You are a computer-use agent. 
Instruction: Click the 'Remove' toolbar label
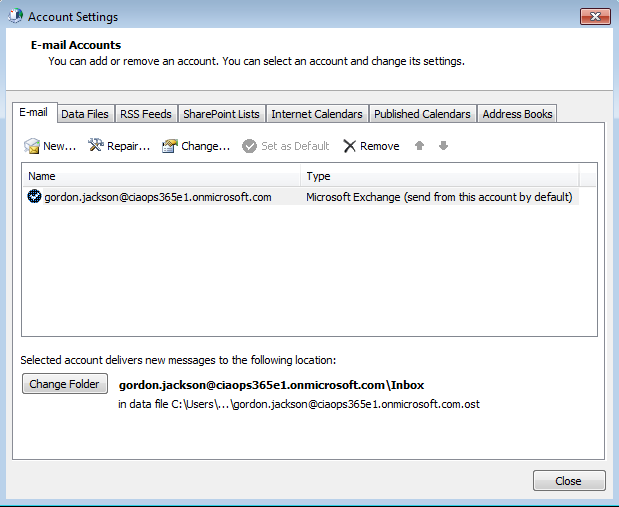[379, 146]
